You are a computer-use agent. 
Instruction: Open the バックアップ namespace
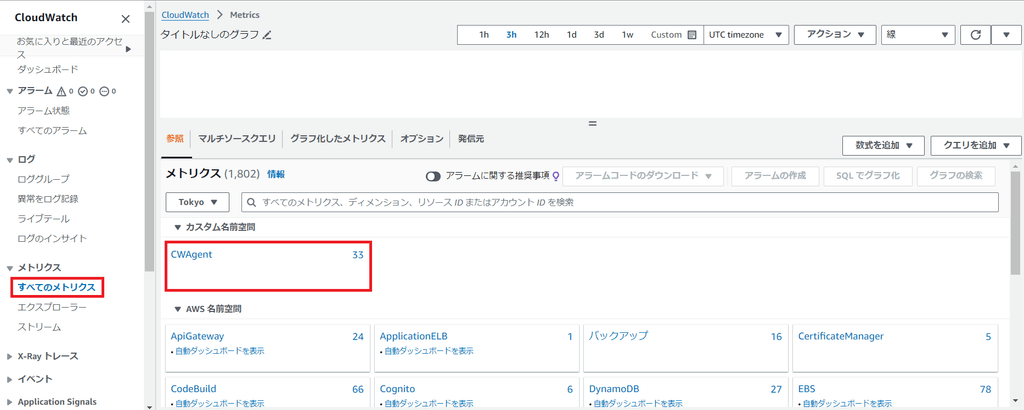coord(618,336)
